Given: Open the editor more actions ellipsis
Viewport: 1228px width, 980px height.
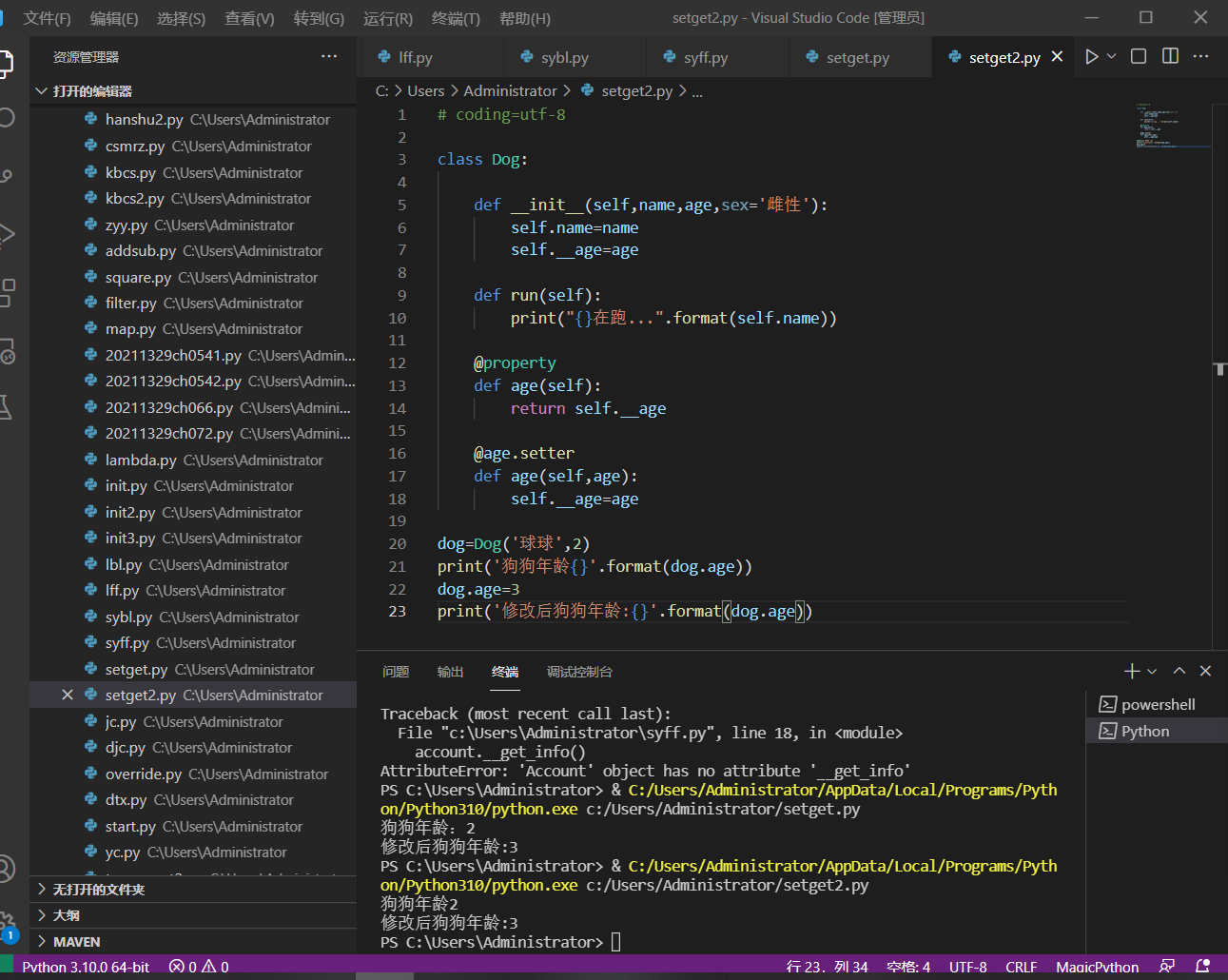Looking at the screenshot, I should pyautogui.click(x=1200, y=57).
